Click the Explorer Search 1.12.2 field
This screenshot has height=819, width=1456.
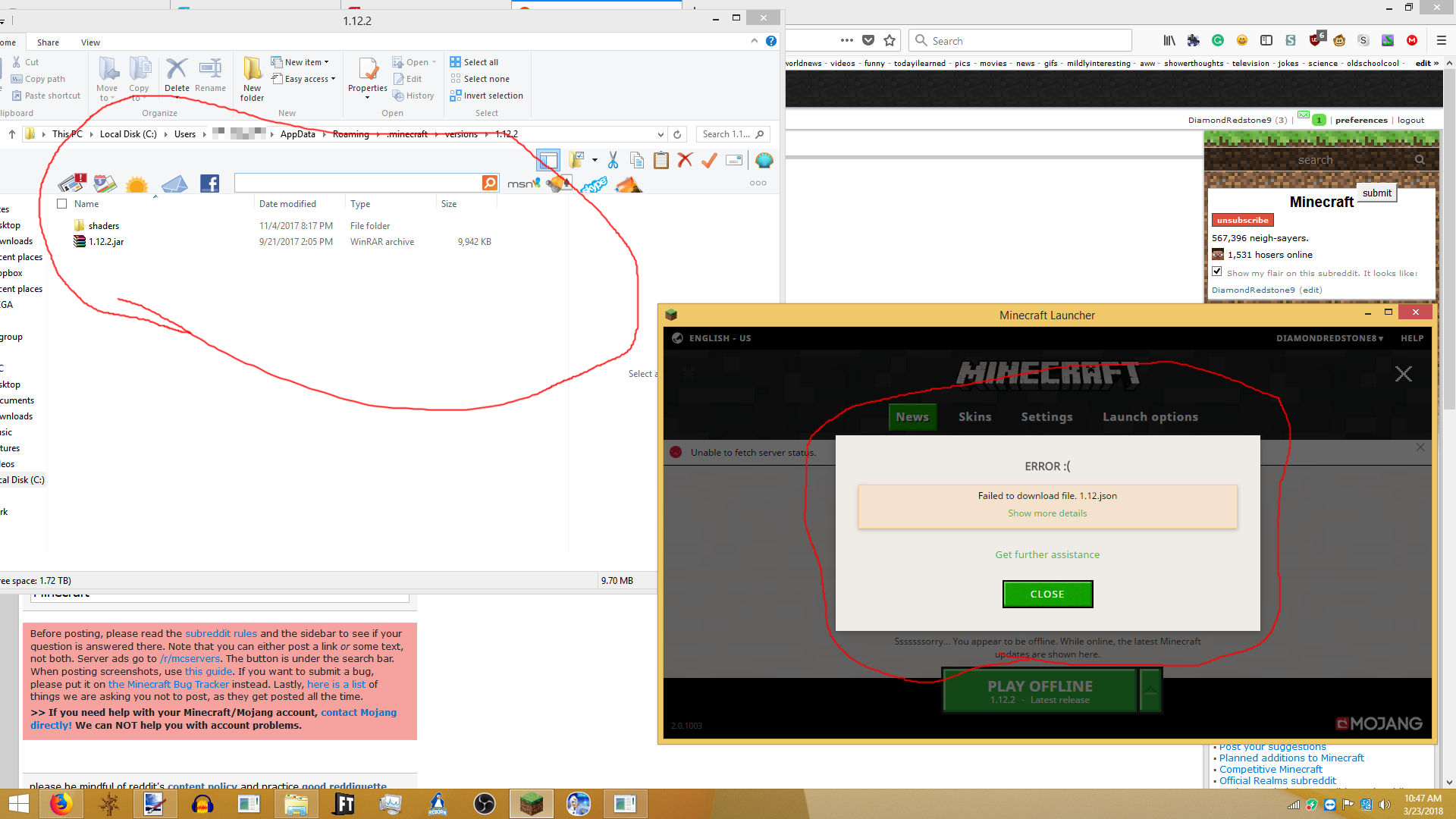tap(728, 134)
